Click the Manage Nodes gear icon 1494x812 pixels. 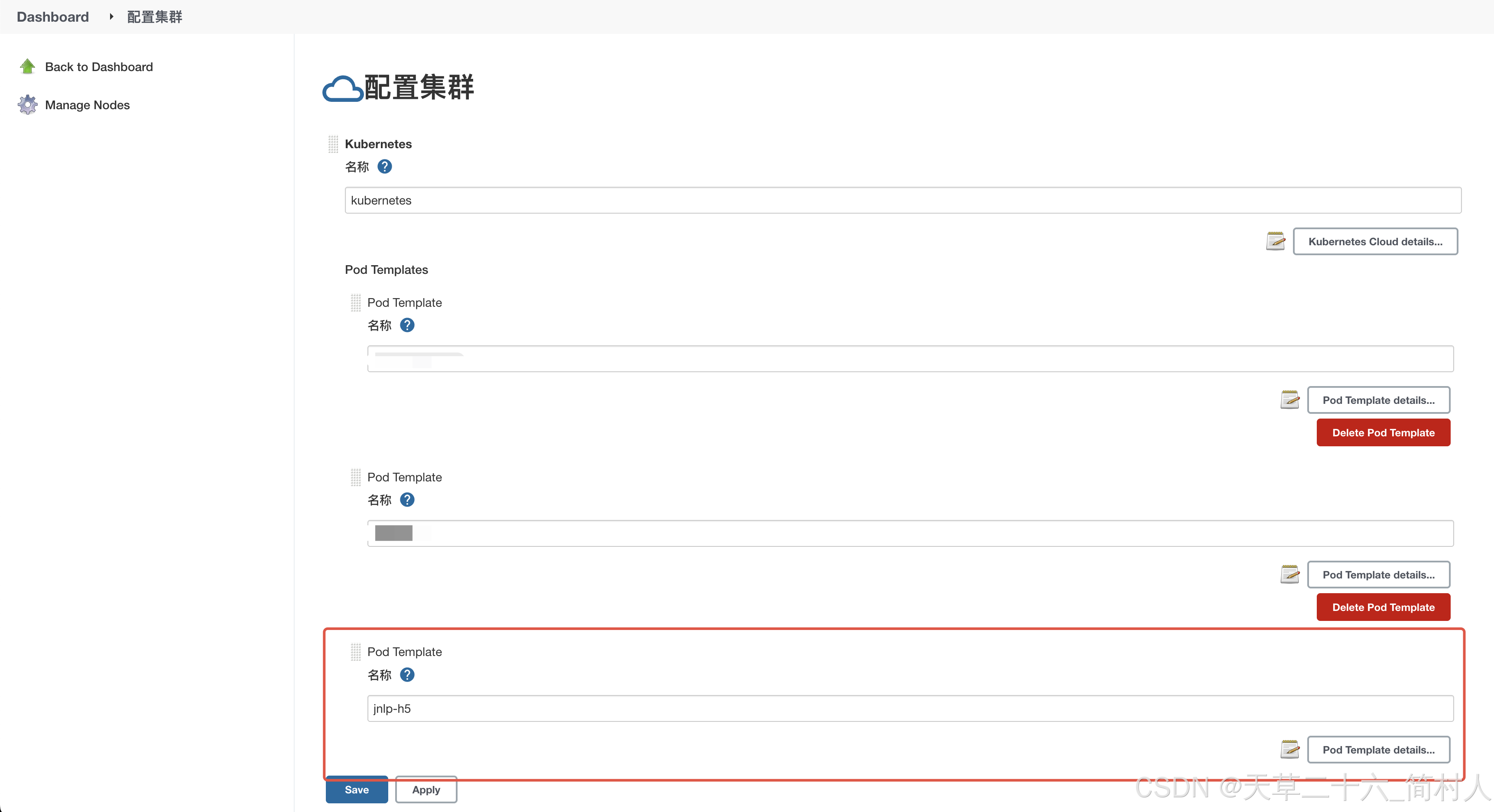click(x=27, y=105)
